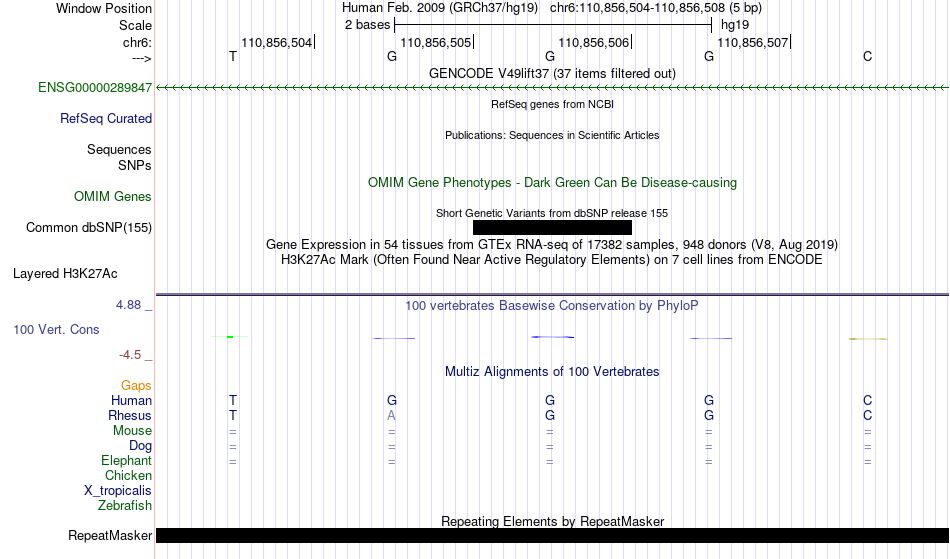Click the 4.88 PhyloP upper scale value
The height and width of the screenshot is (559, 950).
click(128, 305)
